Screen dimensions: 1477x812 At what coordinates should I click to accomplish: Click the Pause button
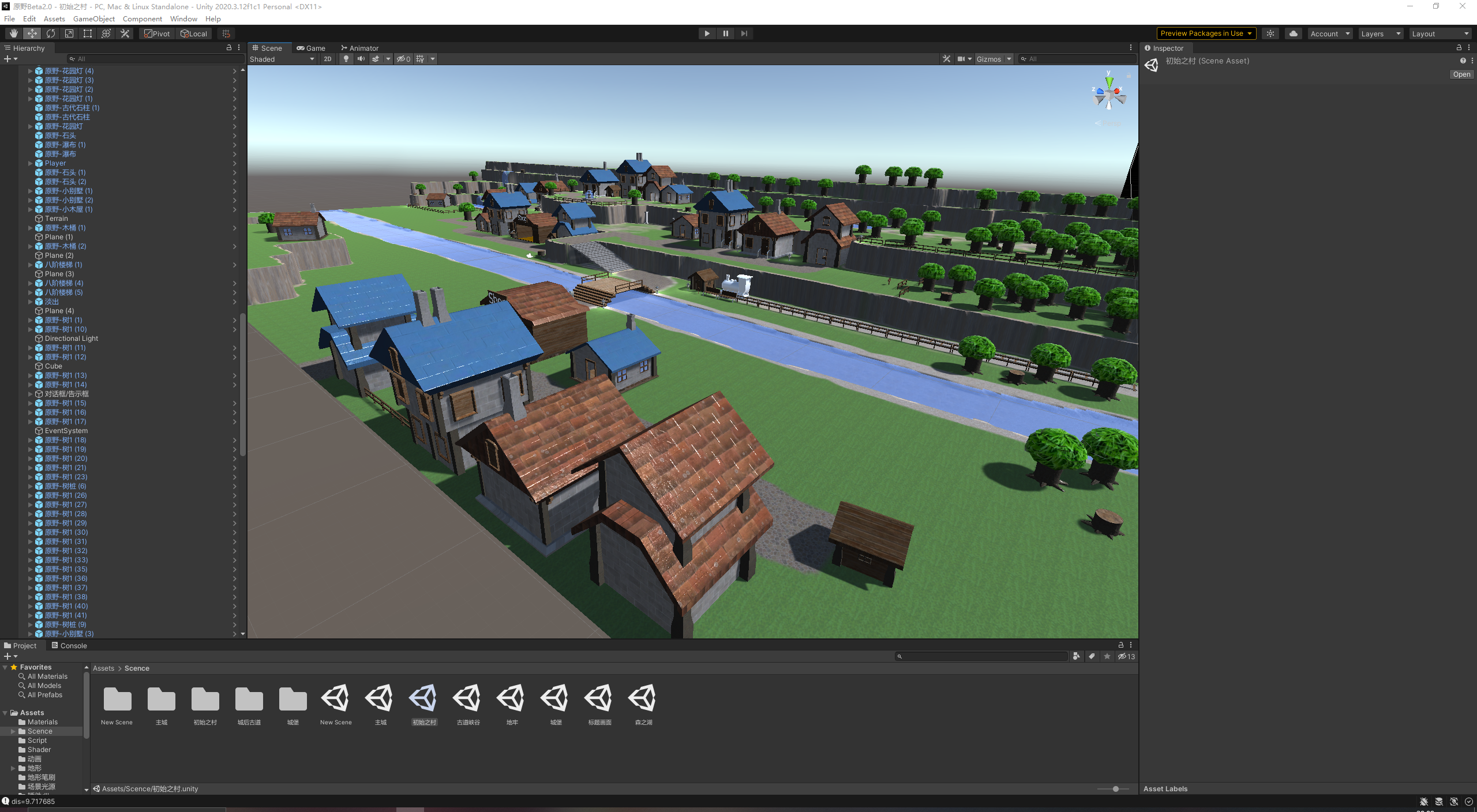[x=725, y=33]
